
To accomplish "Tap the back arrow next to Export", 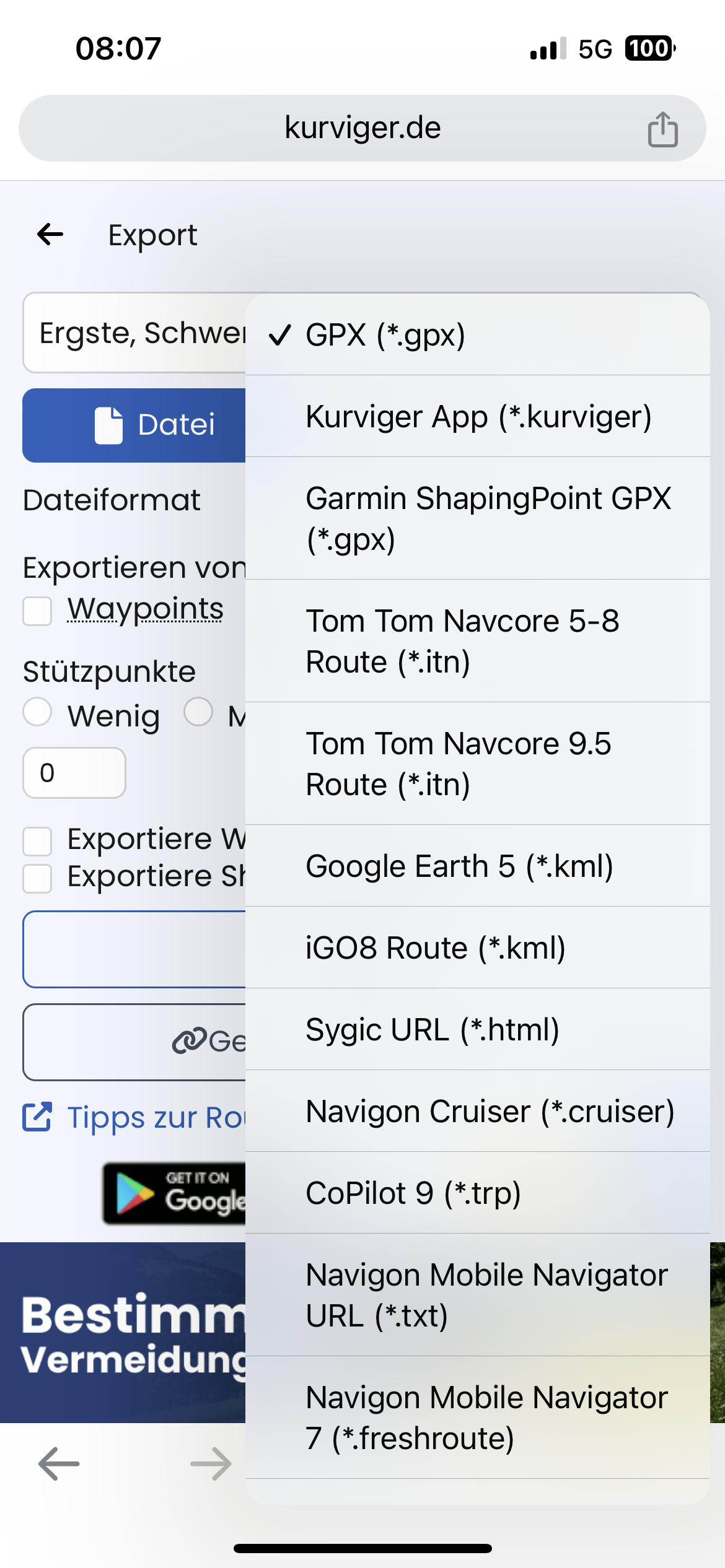I will coord(50,234).
